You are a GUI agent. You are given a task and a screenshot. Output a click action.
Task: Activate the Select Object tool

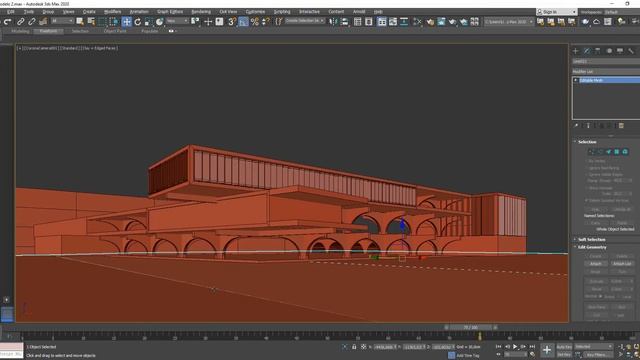(80, 22)
